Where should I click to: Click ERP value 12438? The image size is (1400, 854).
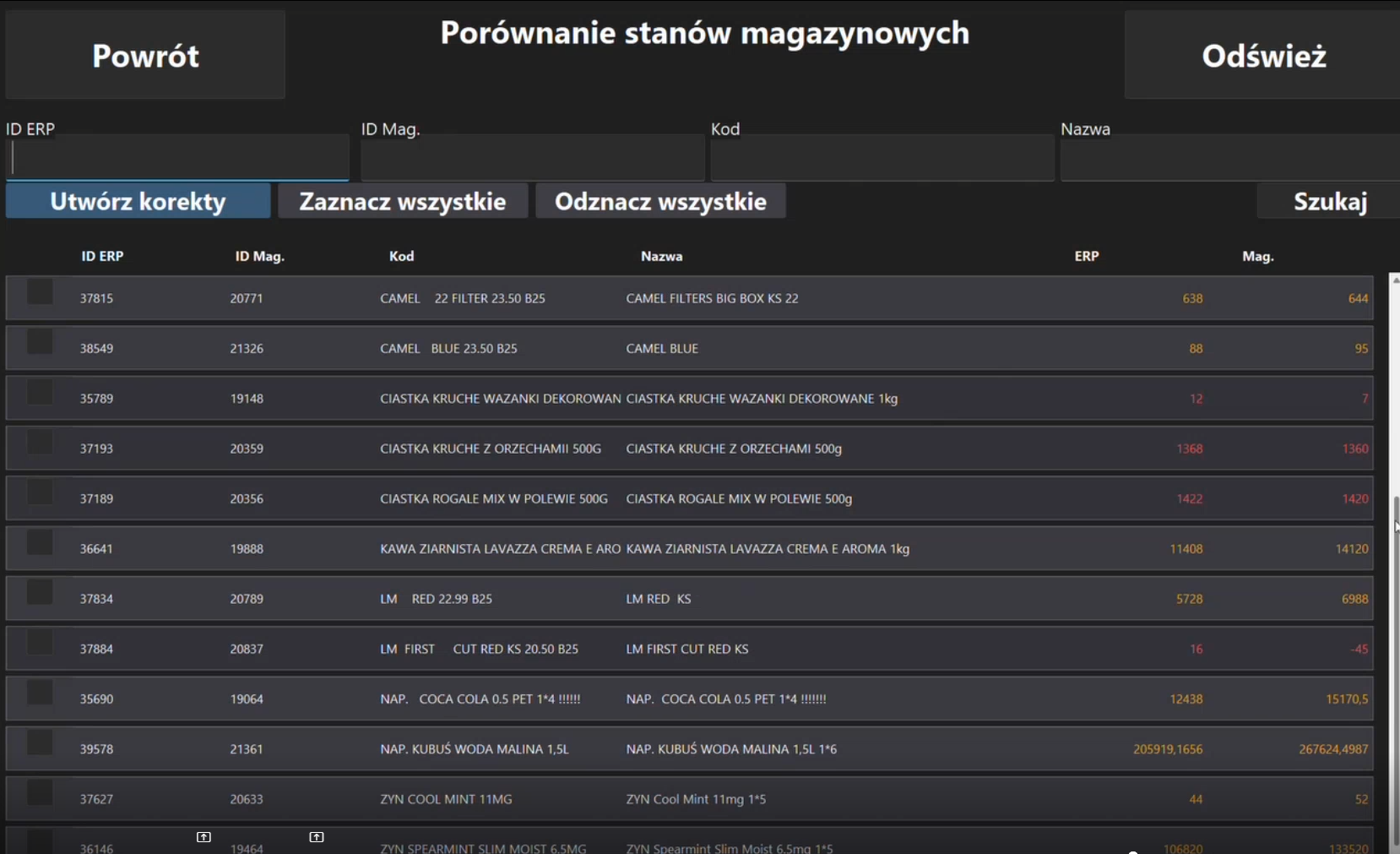1186,699
